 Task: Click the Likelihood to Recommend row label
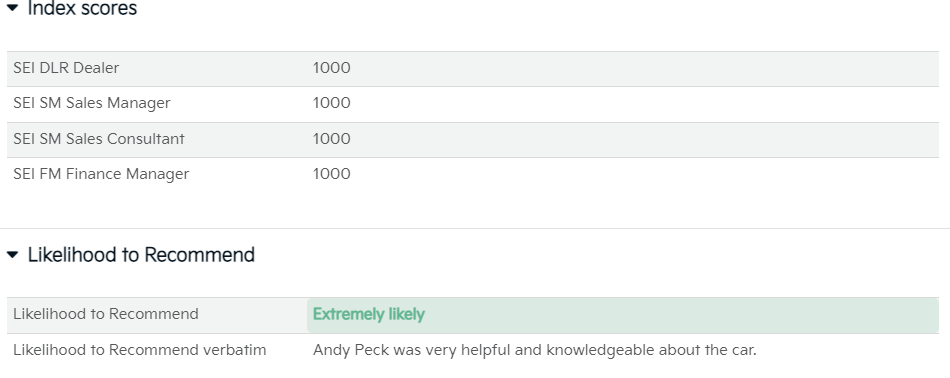click(106, 314)
